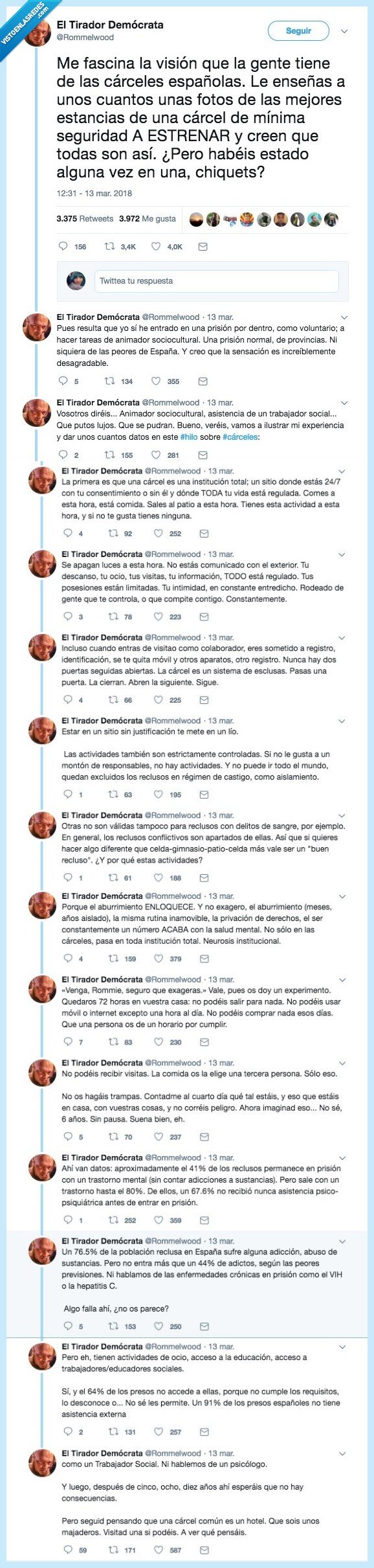Click the Seguir button
374x1568 pixels.
298,30
